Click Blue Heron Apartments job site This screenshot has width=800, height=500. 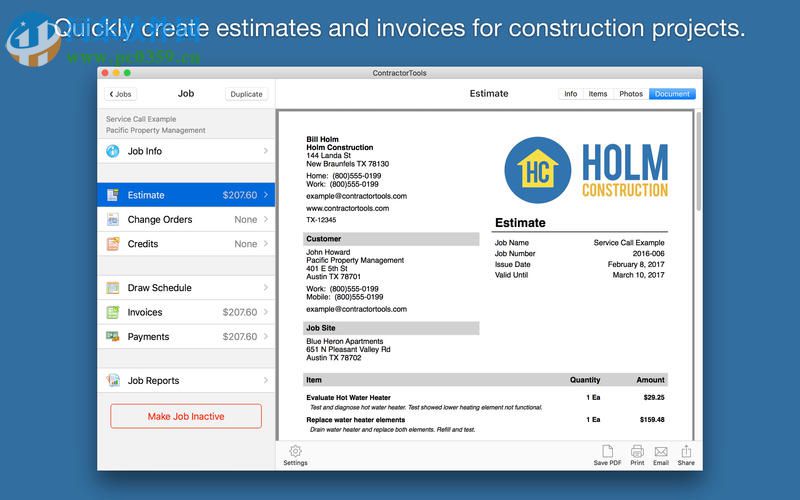tap(344, 341)
